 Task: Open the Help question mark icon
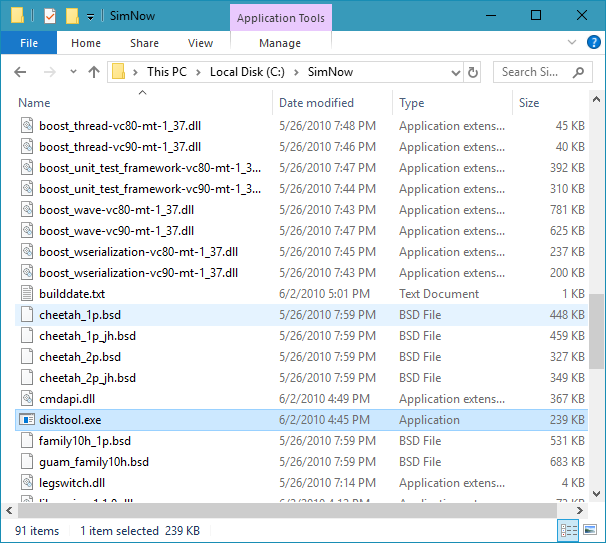point(591,43)
